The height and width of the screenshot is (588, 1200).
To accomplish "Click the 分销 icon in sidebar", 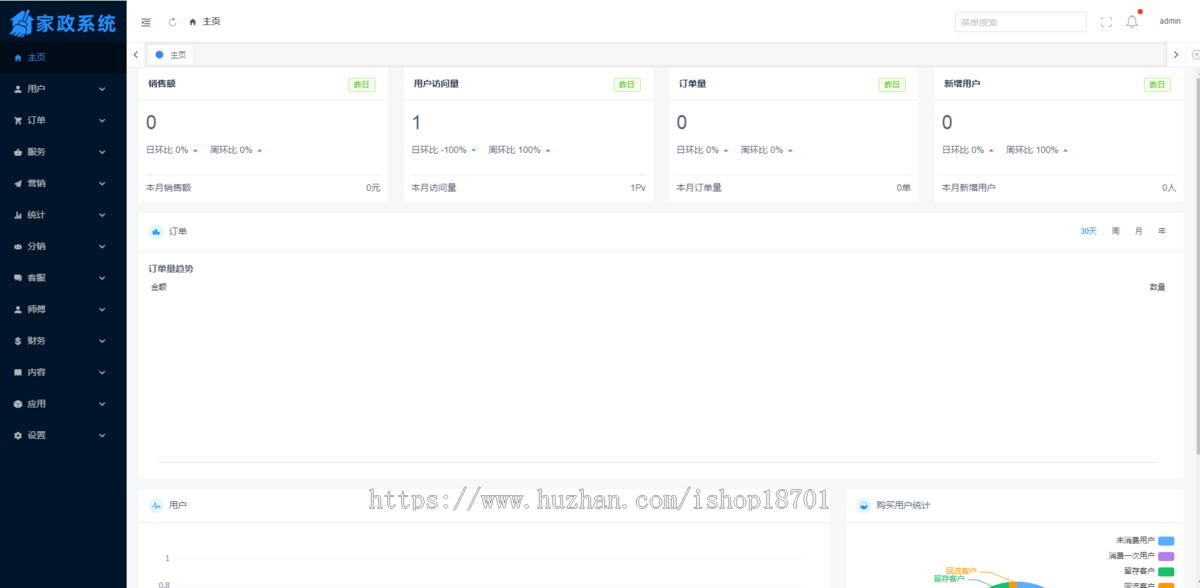I will pos(18,246).
